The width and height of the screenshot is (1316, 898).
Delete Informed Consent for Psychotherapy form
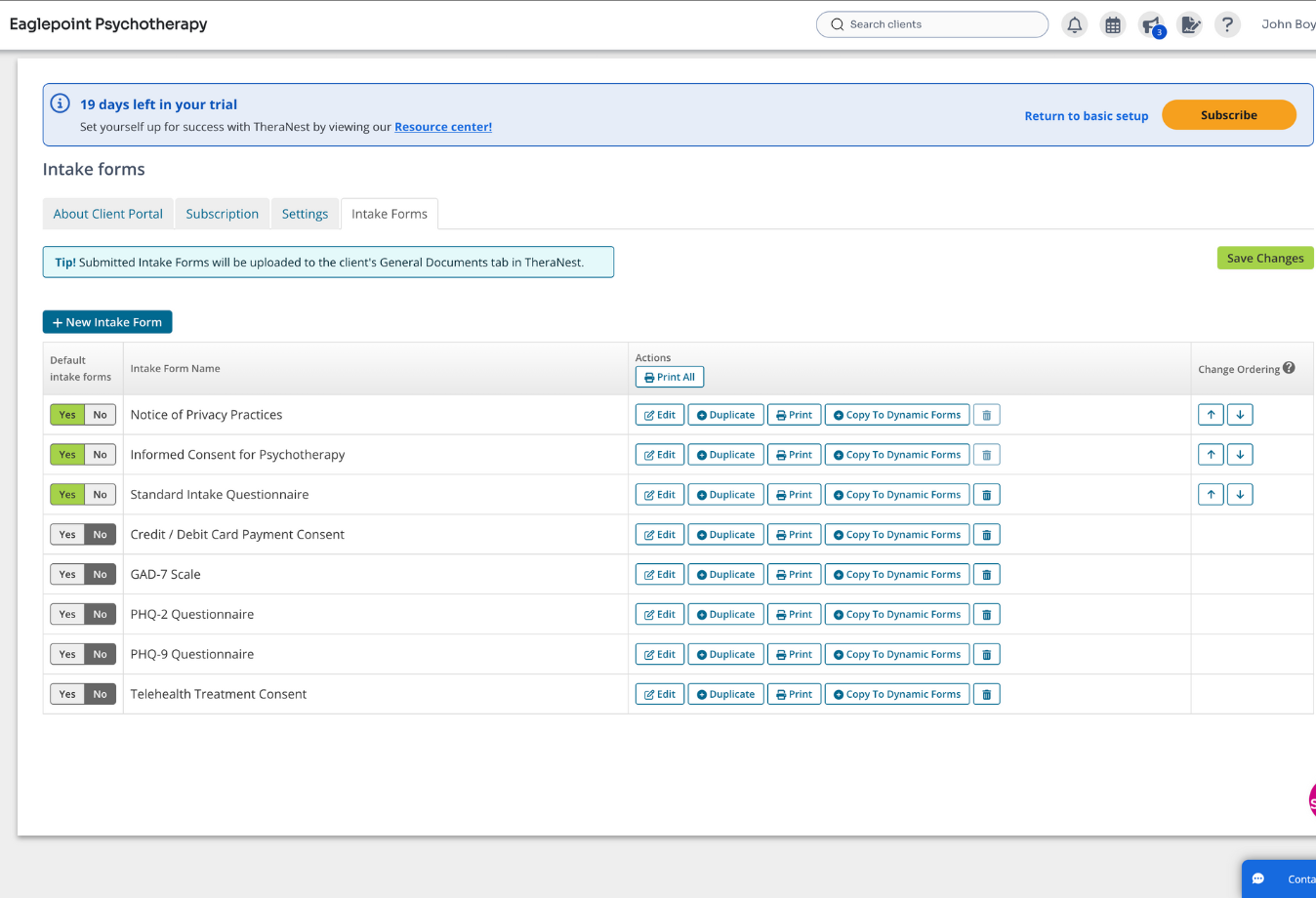click(x=986, y=455)
